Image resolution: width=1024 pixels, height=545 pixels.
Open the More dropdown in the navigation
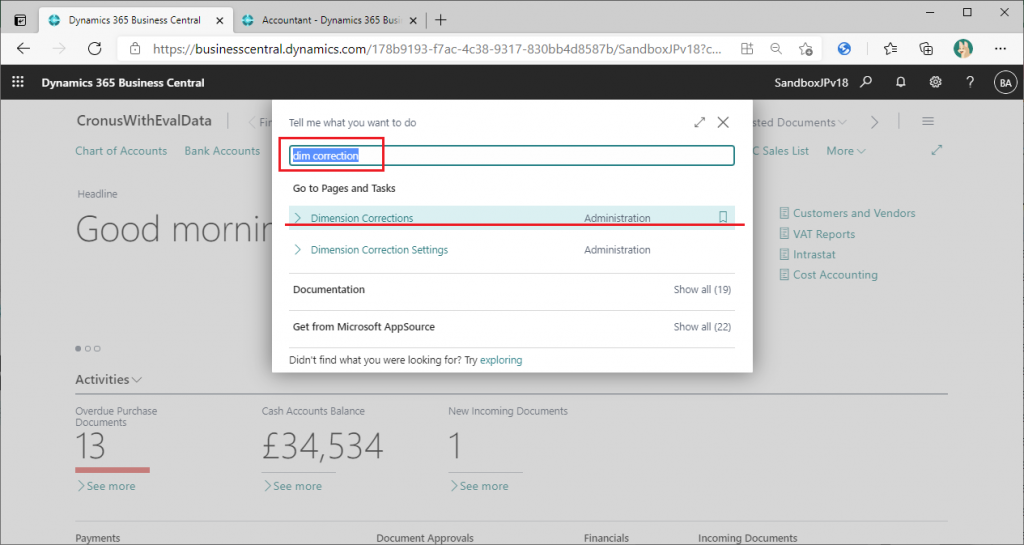(846, 151)
